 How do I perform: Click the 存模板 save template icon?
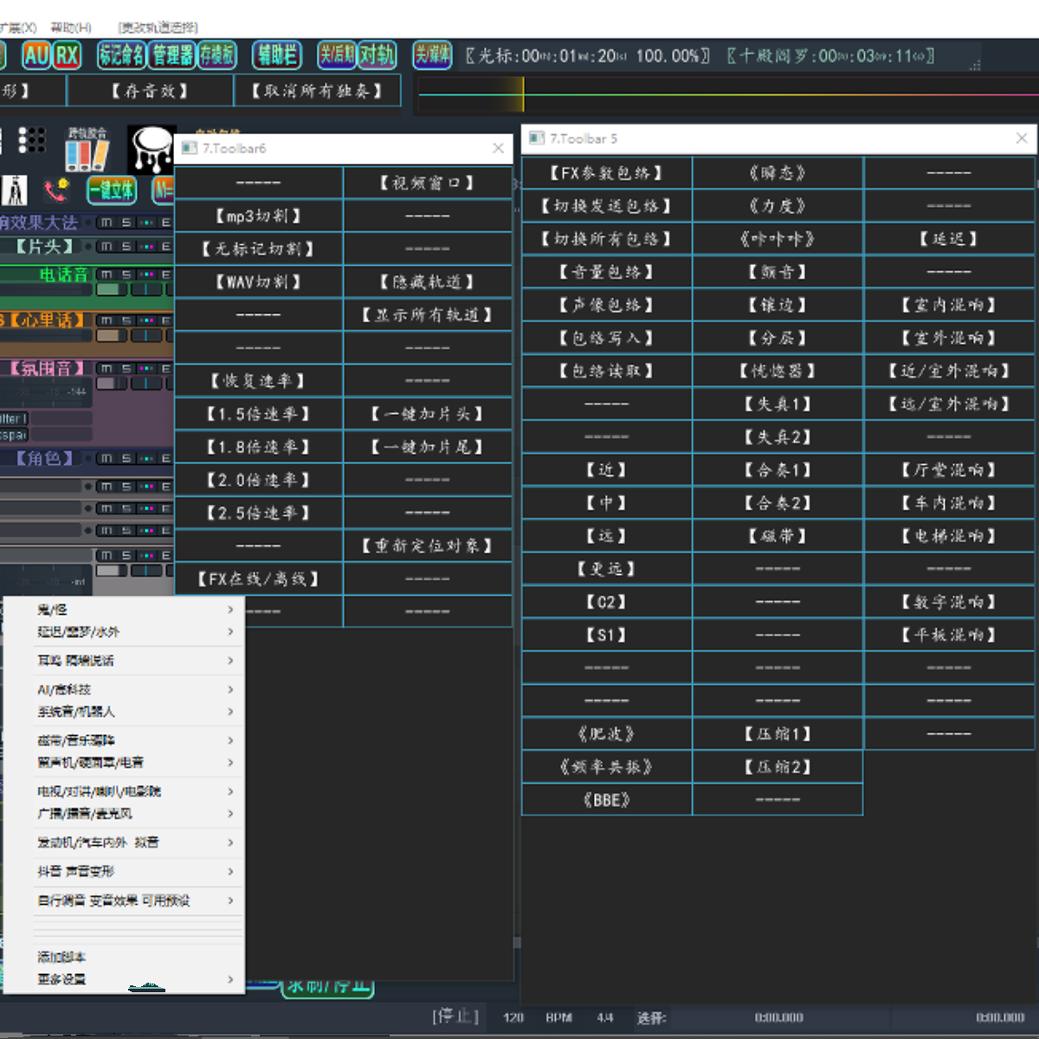tap(216, 55)
